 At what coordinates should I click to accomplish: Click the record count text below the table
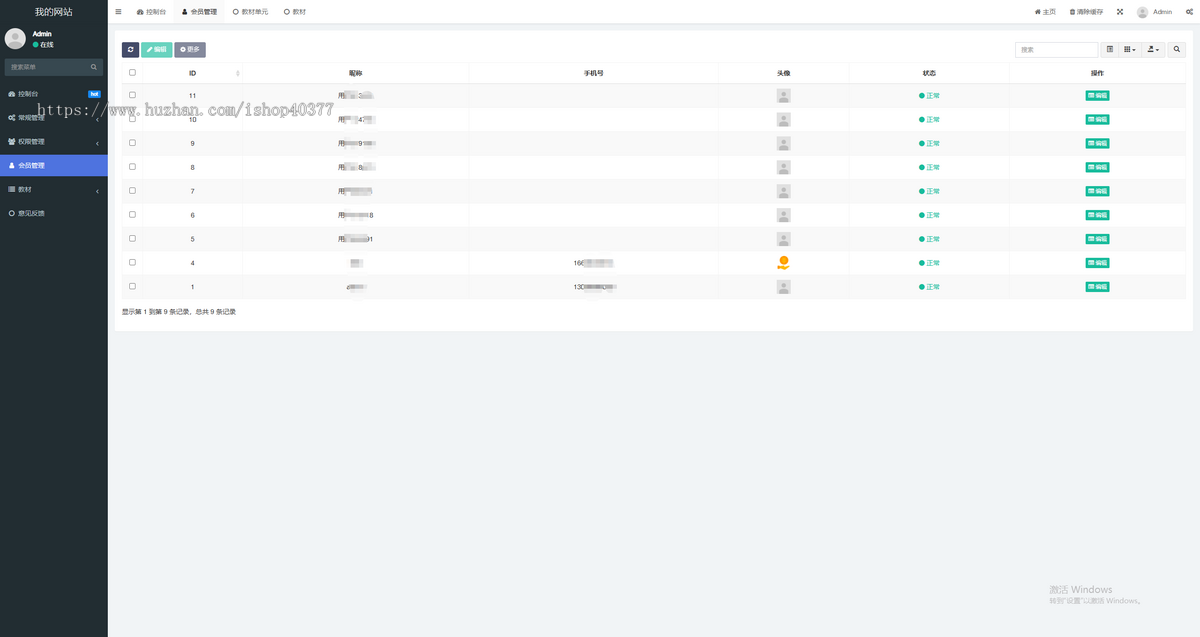tap(179, 312)
